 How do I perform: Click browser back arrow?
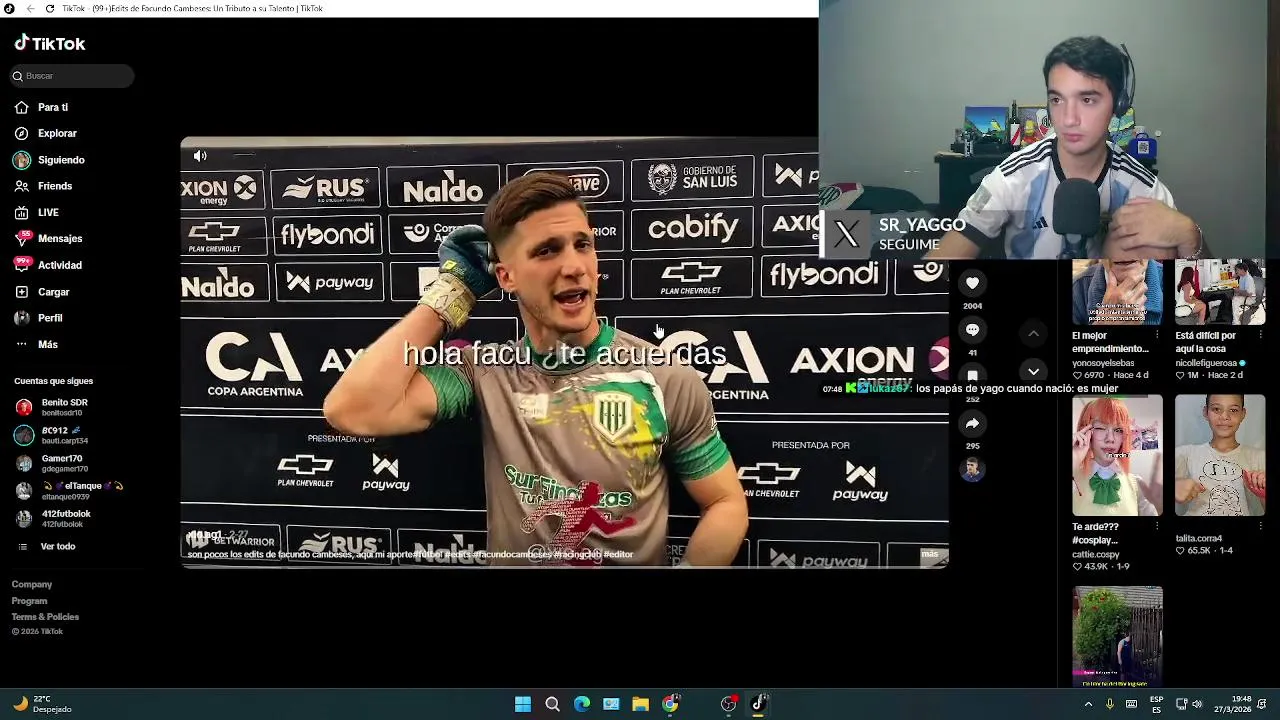[30, 8]
